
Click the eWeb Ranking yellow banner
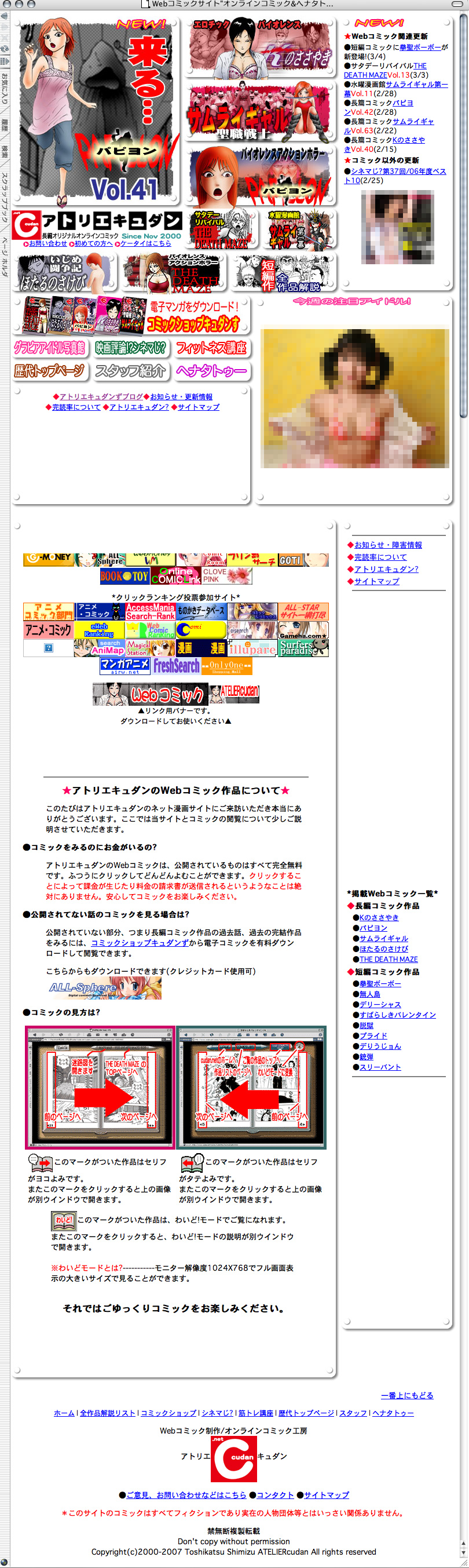[99, 629]
